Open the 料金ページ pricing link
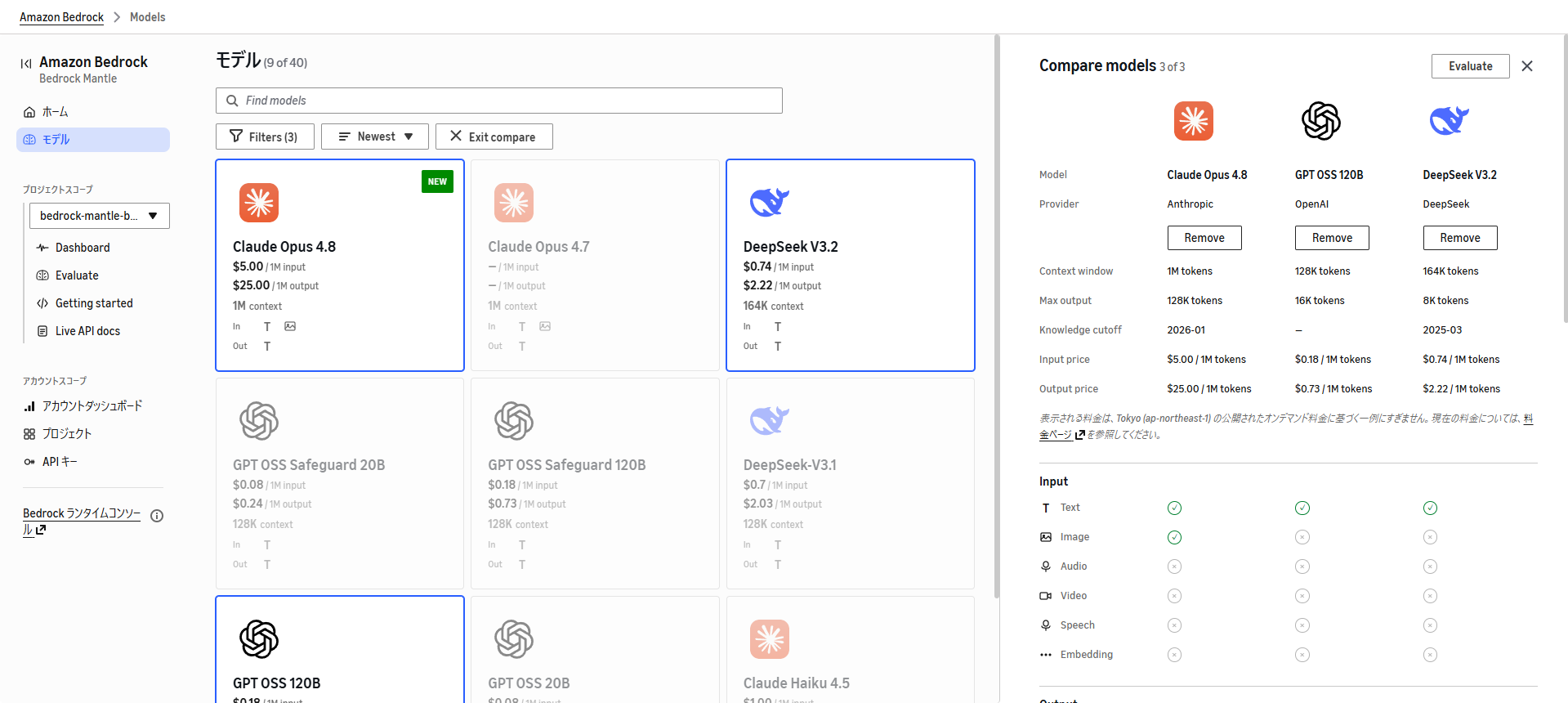Screen dimensions: 1568x703 pos(1056,434)
